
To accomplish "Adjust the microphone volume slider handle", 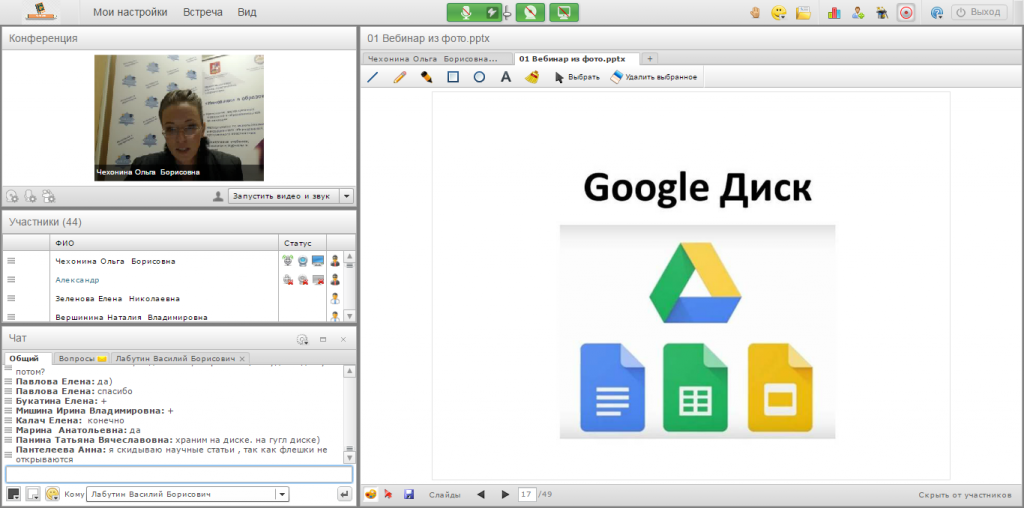I will (507, 12).
